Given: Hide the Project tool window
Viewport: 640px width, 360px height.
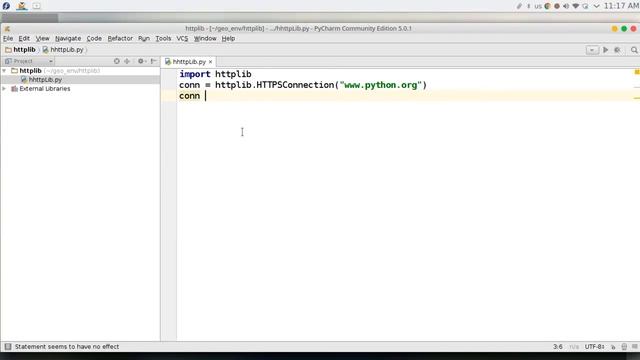Looking at the screenshot, I should [153, 61].
